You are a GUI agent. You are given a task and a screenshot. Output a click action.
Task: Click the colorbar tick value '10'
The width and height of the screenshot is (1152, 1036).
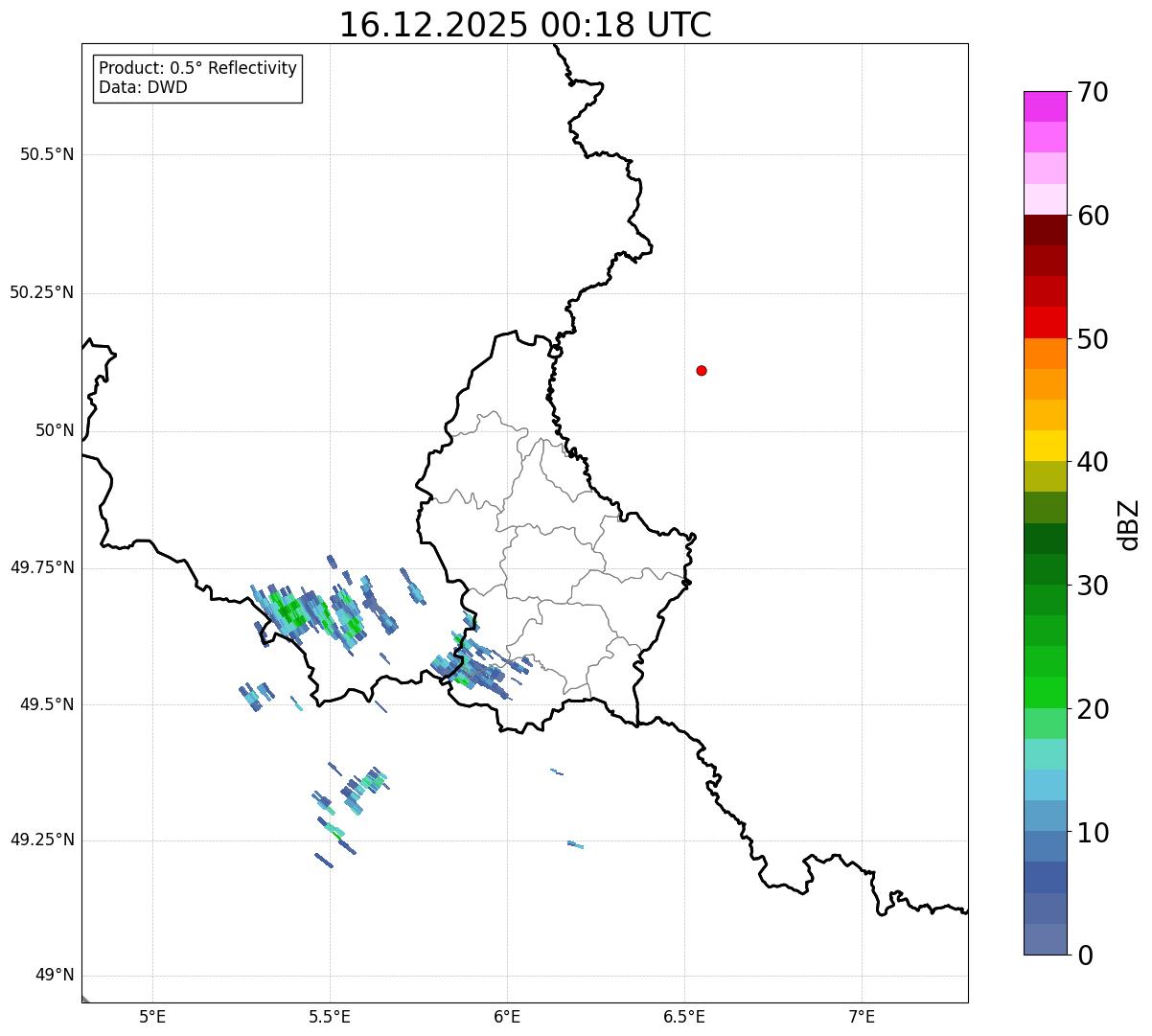(x=1093, y=833)
